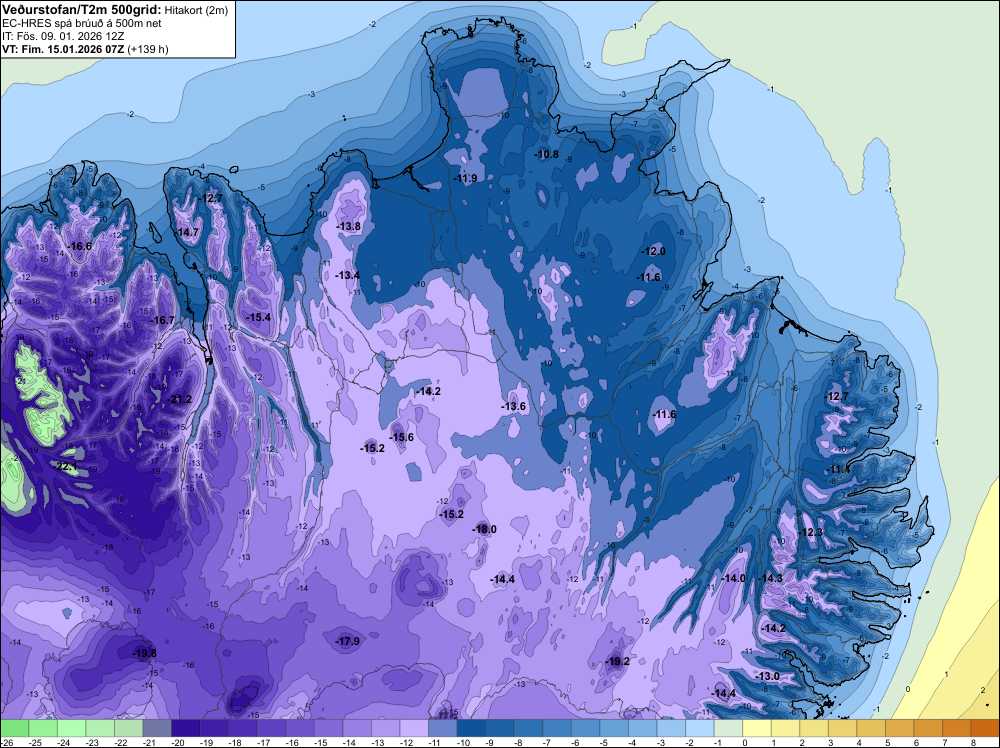Click the legend swatch labeled -26

[15, 728]
